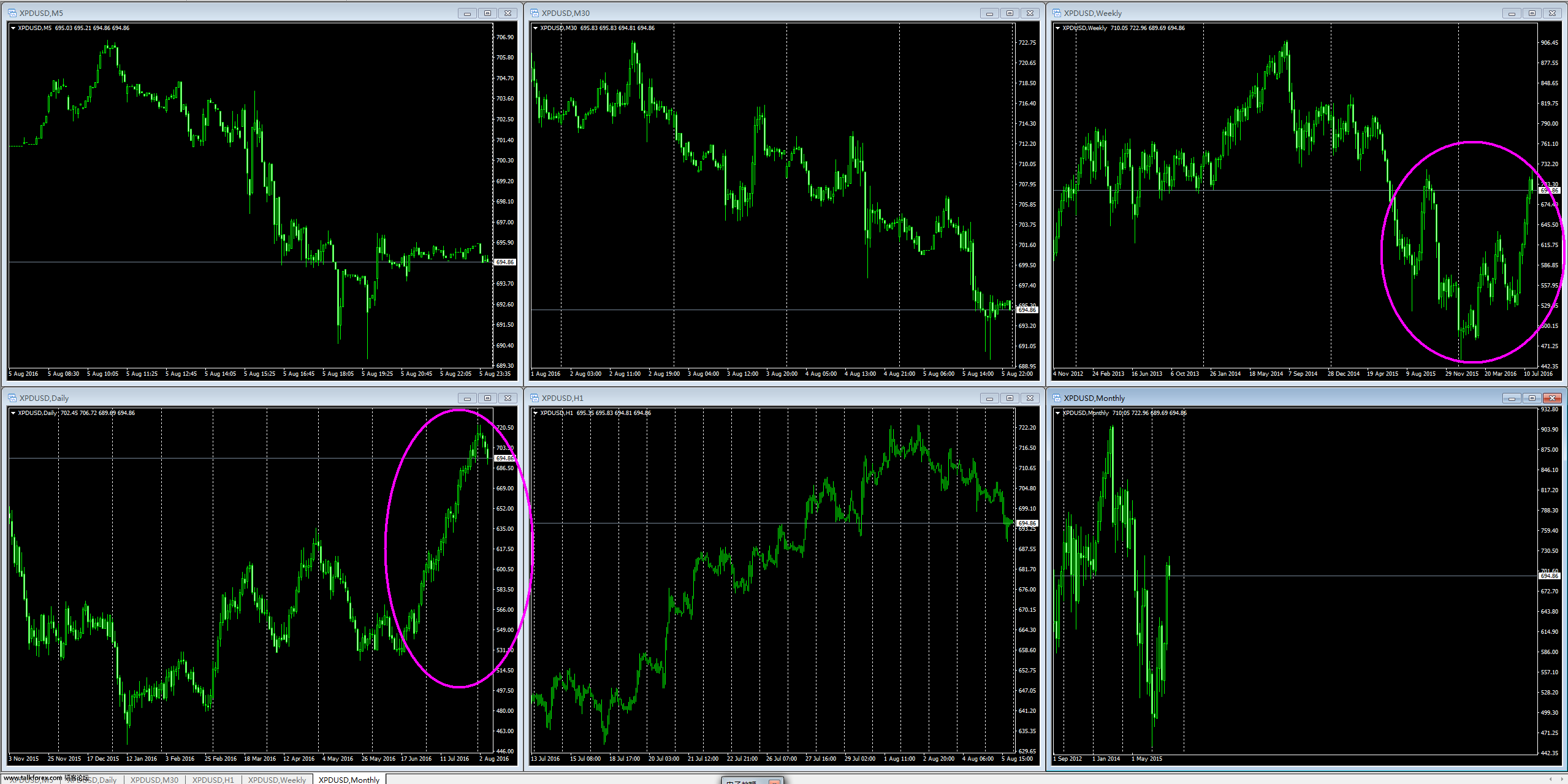This screenshot has width=1568, height=784.
Task: Click '10 Jul 2016' date label in Weekly chart
Action: (x=1538, y=373)
